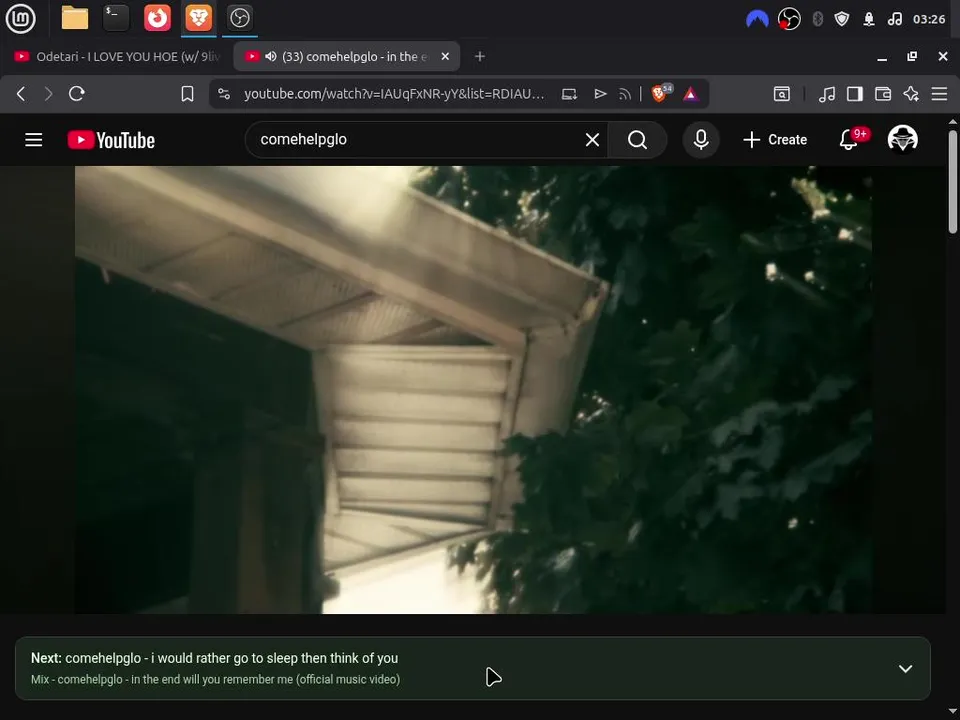Image resolution: width=960 pixels, height=720 pixels.
Task: Launch the Terminal from the panel
Action: 116,18
